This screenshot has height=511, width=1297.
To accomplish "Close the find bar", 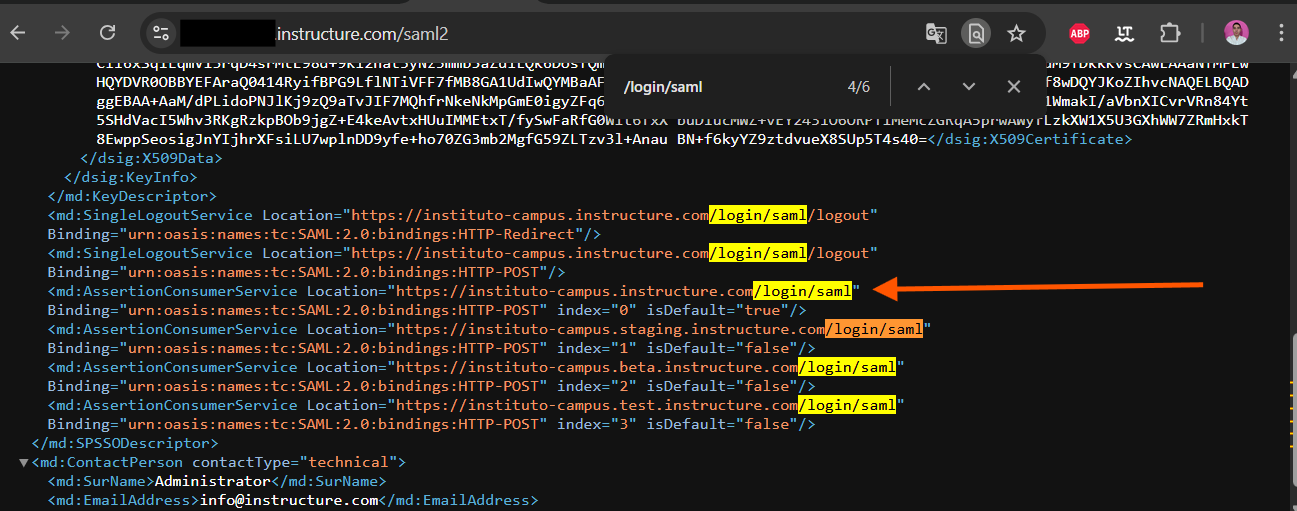I will click(x=1013, y=87).
